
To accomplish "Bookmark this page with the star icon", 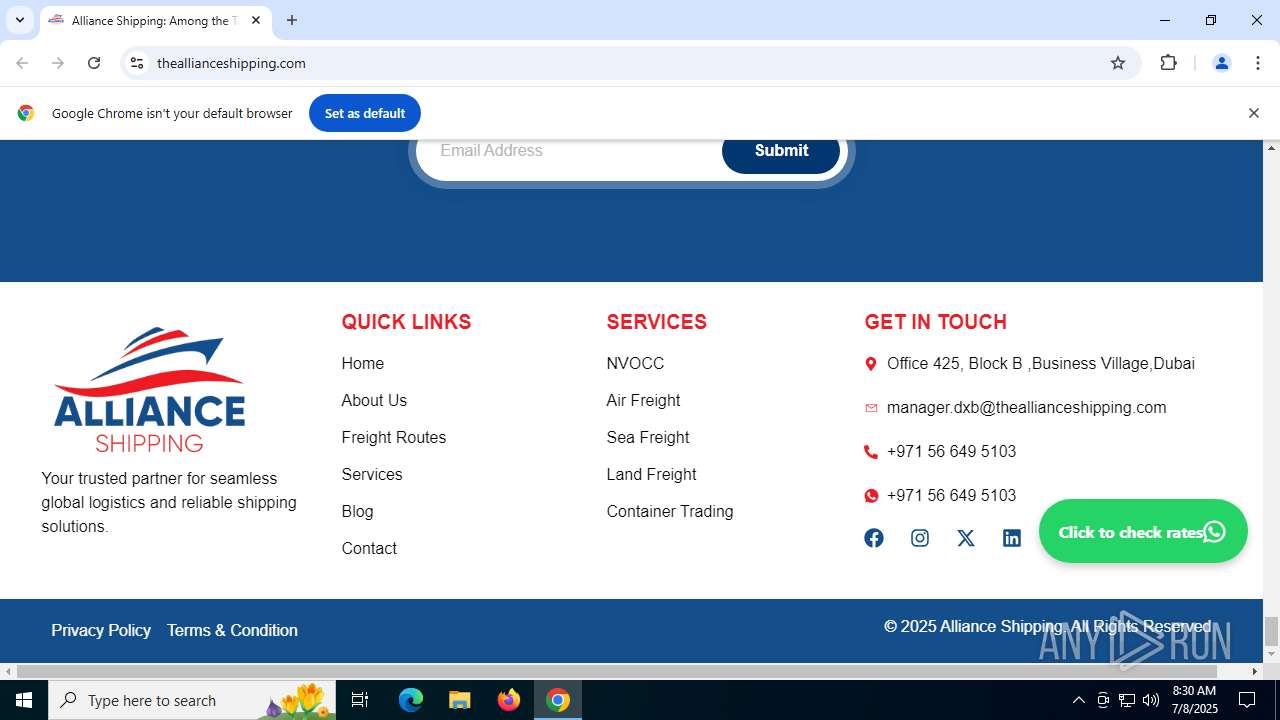I will (x=1118, y=63).
